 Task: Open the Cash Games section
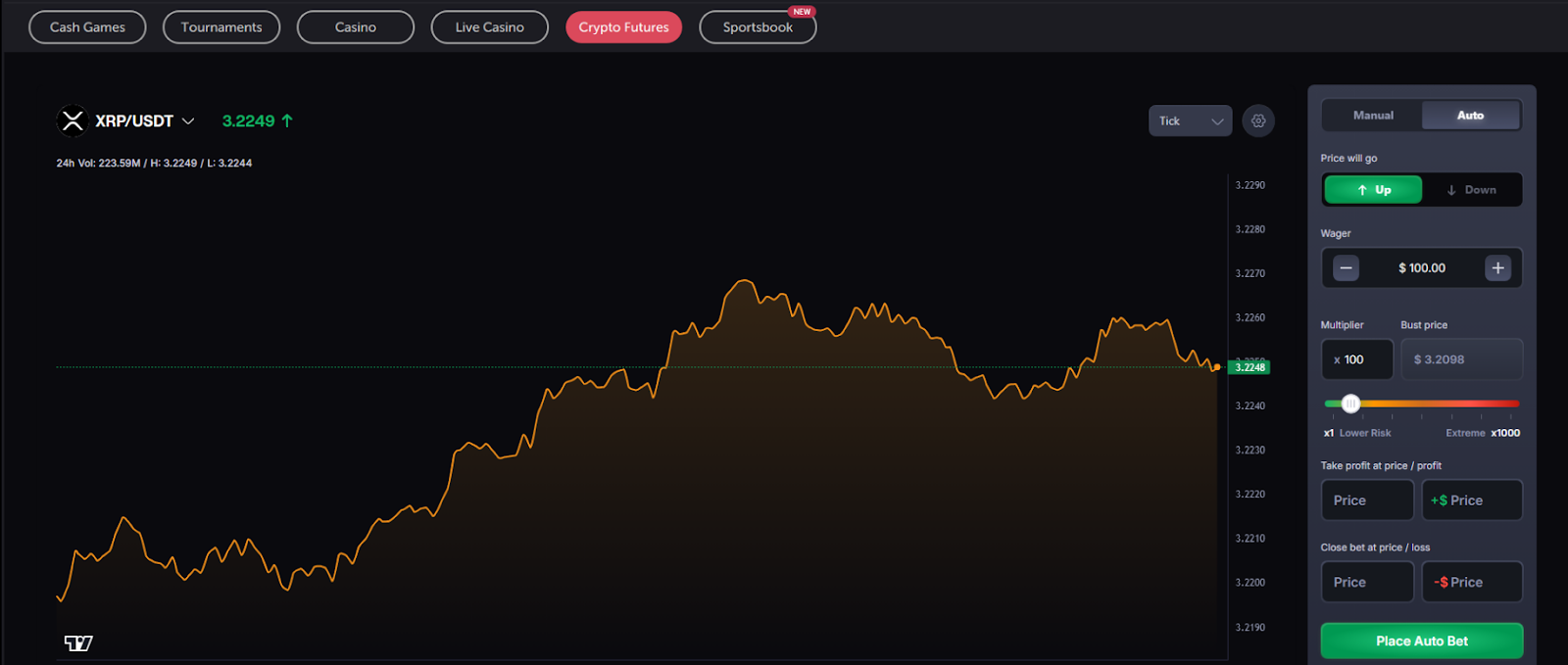[87, 27]
